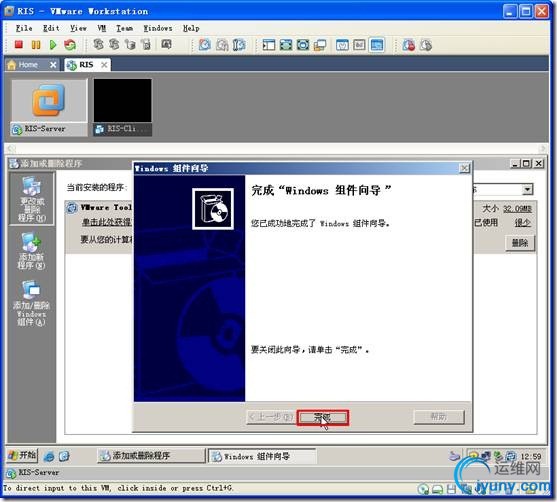Toggle the sidebar view toolbar icon

269,45
